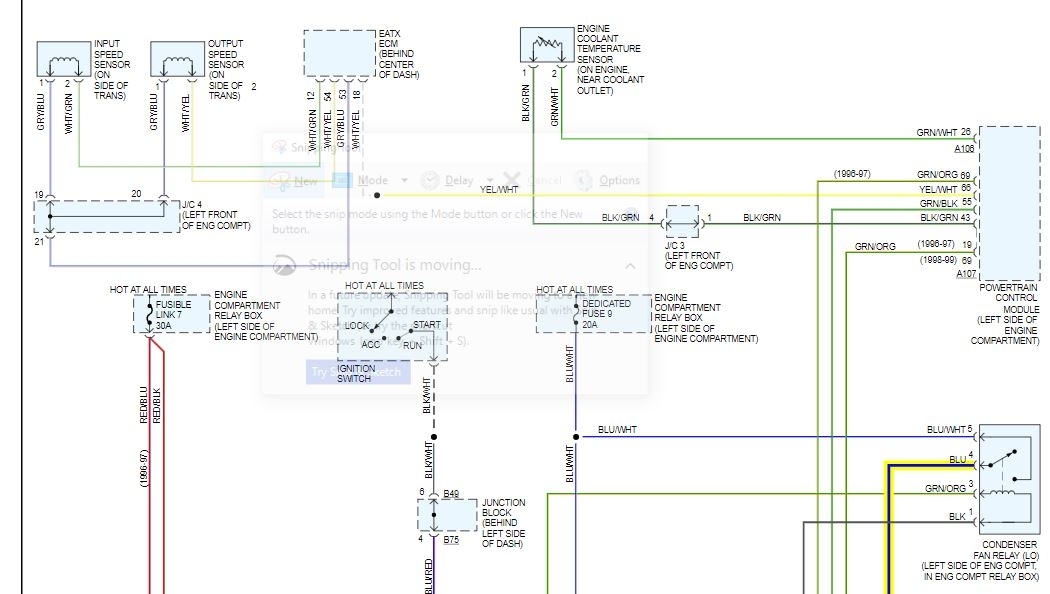
Task: Toggle the ignition switch to START position
Action: click(x=412, y=329)
